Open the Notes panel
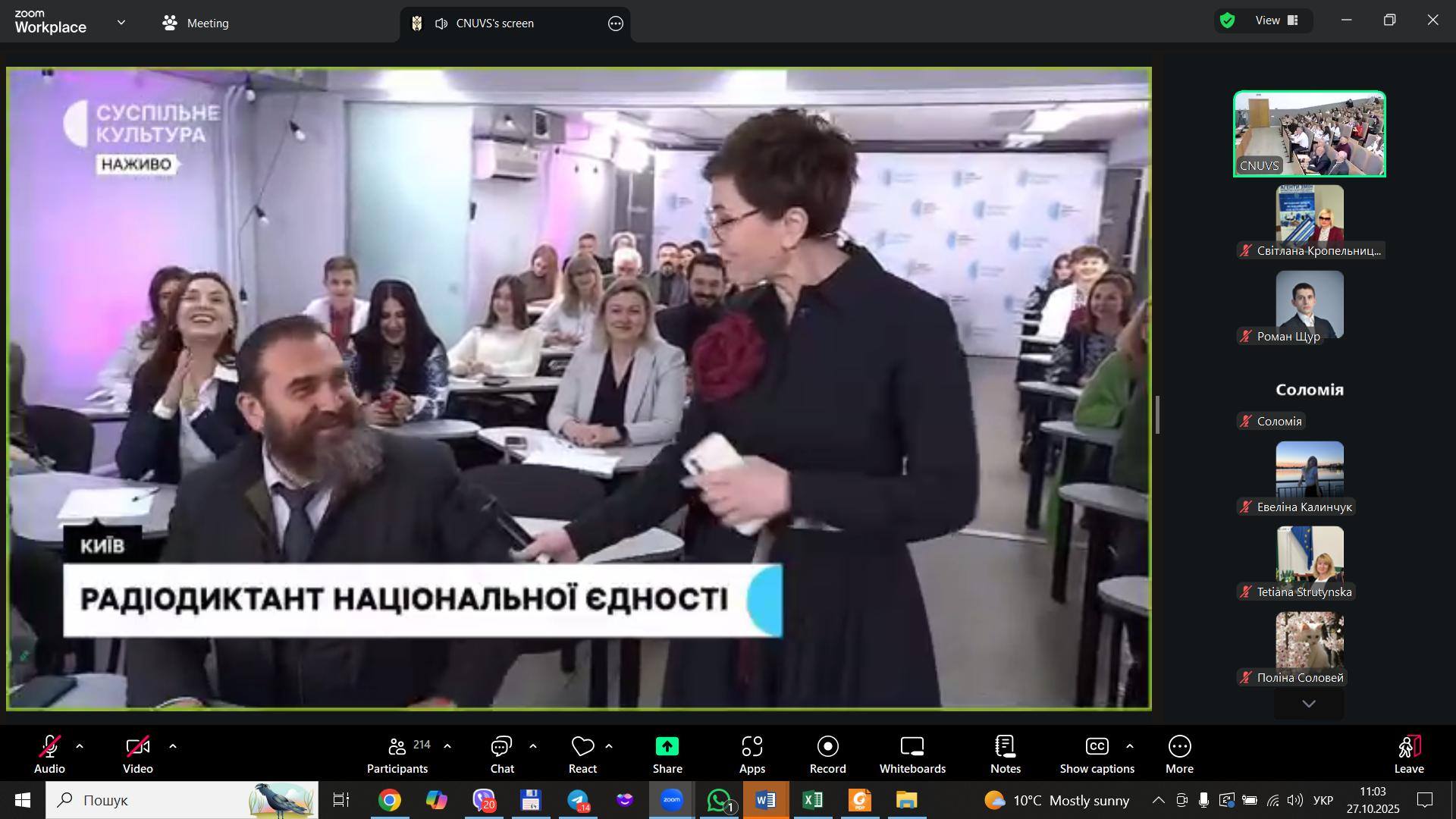1456x819 pixels. [x=1005, y=755]
